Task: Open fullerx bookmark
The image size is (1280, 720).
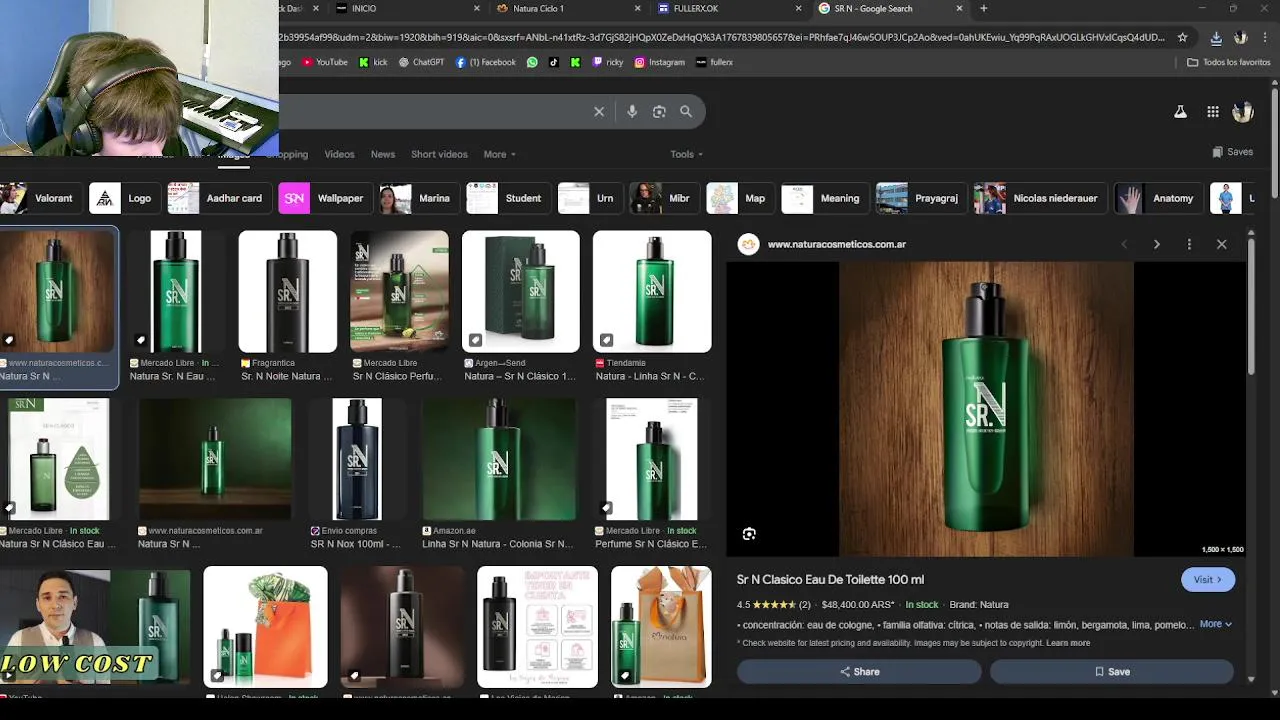Action: click(x=714, y=62)
